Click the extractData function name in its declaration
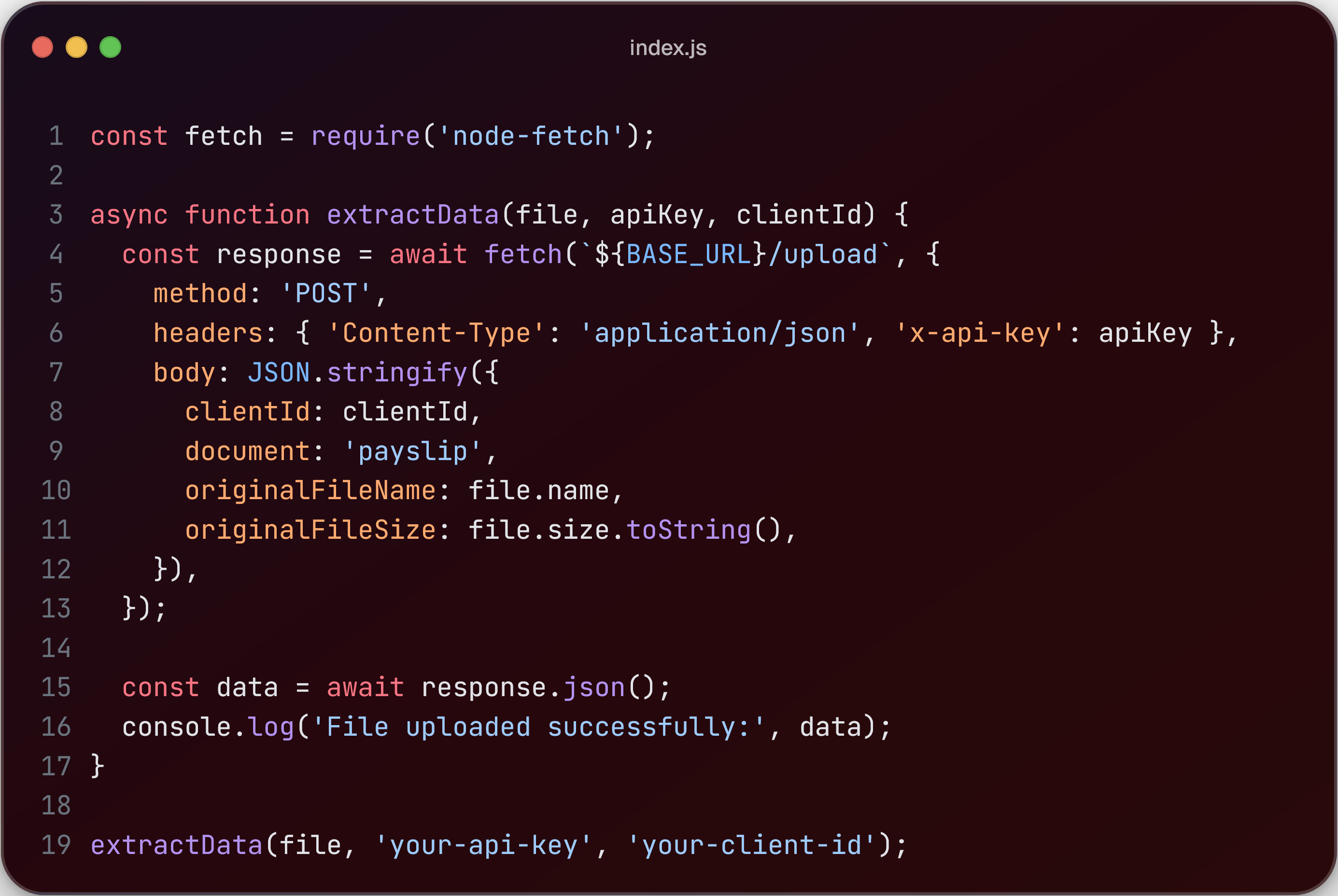This screenshot has width=1338, height=896. (413, 215)
